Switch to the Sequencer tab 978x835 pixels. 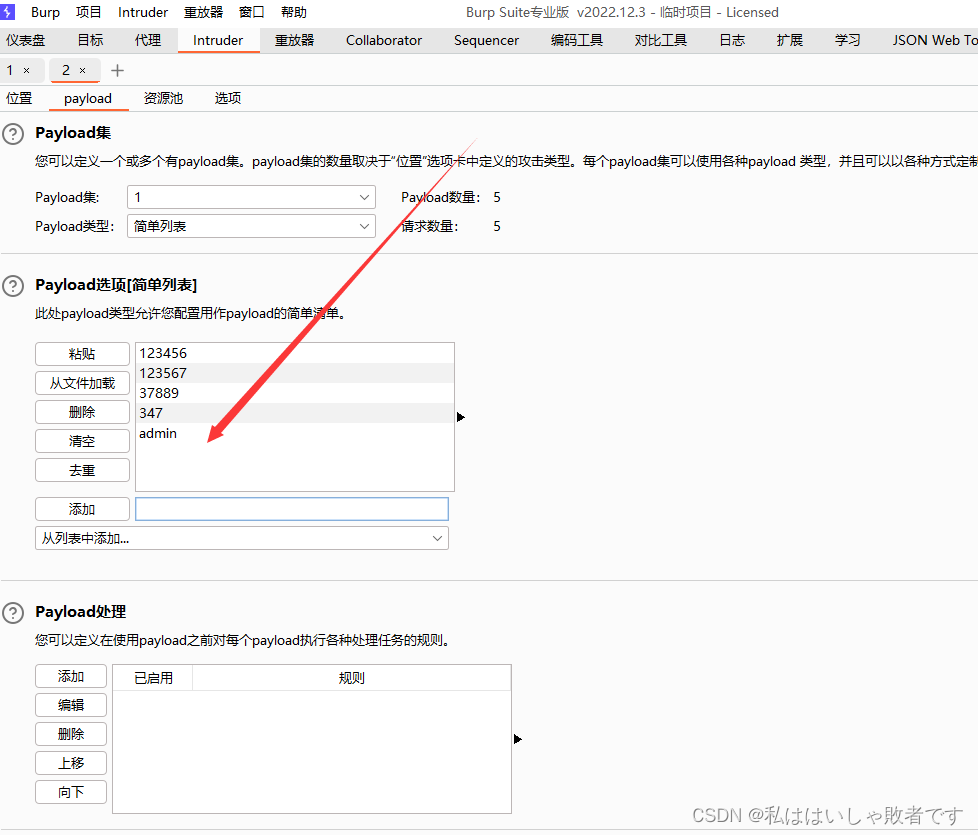coord(487,41)
